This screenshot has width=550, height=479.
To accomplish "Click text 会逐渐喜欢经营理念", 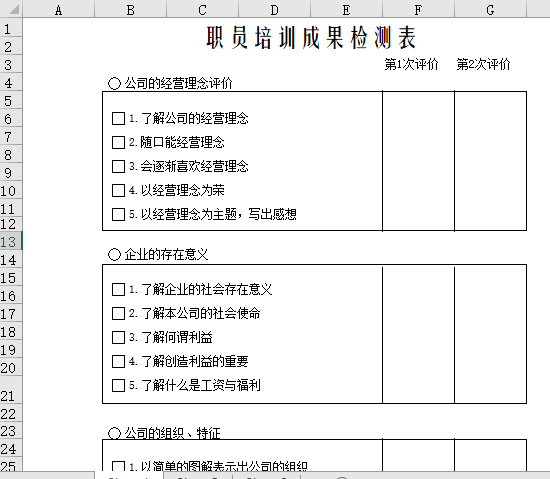I will tap(195, 166).
